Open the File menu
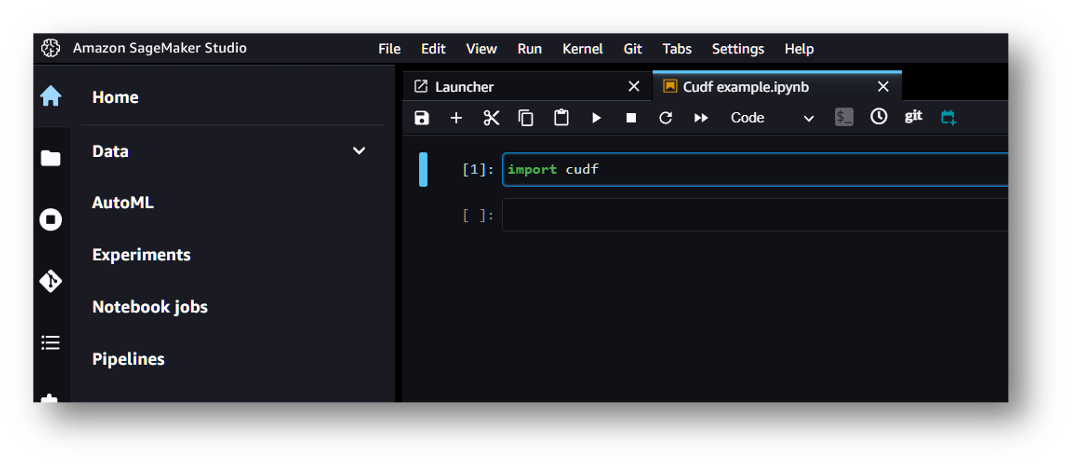Image resolution: width=1075 pixels, height=468 pixels. (389, 49)
